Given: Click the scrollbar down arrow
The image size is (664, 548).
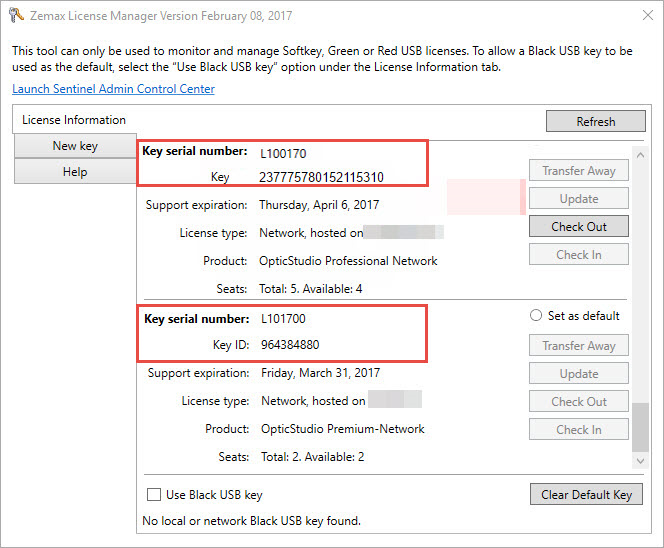Looking at the screenshot, I should pos(640,461).
